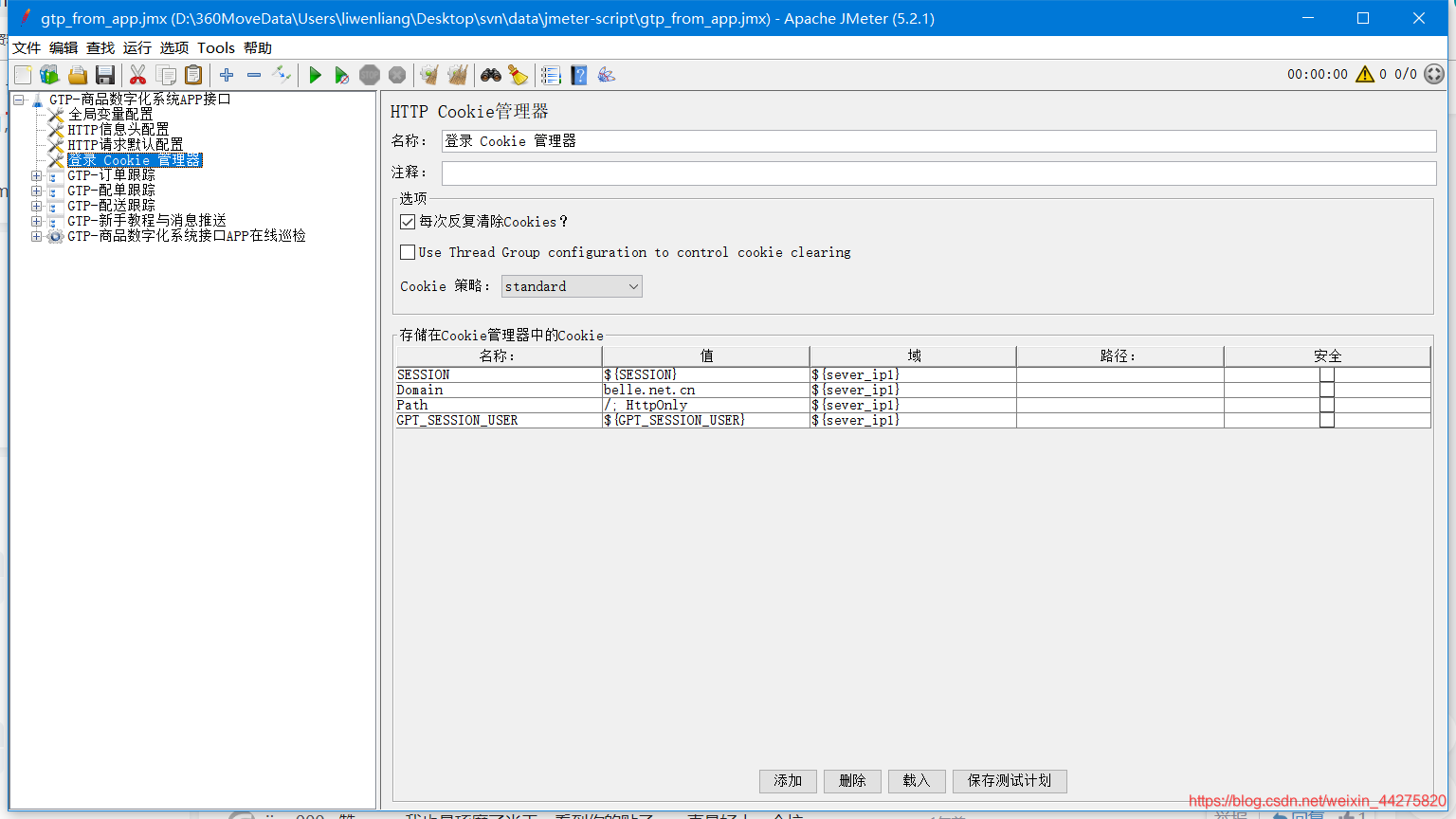The width and height of the screenshot is (1456, 819).
Task: Enable Use Thread Group configuration checkbox
Action: 408,252
